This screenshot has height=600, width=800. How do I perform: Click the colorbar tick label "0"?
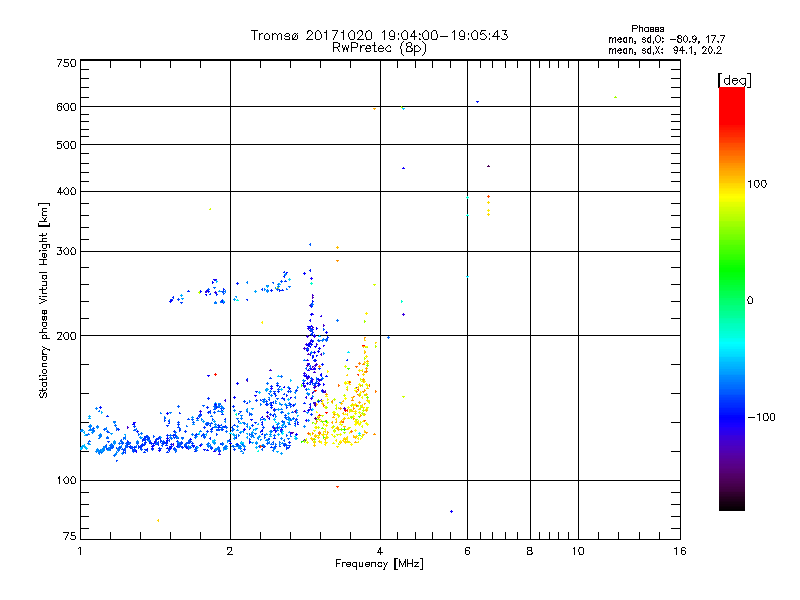[x=750, y=301]
